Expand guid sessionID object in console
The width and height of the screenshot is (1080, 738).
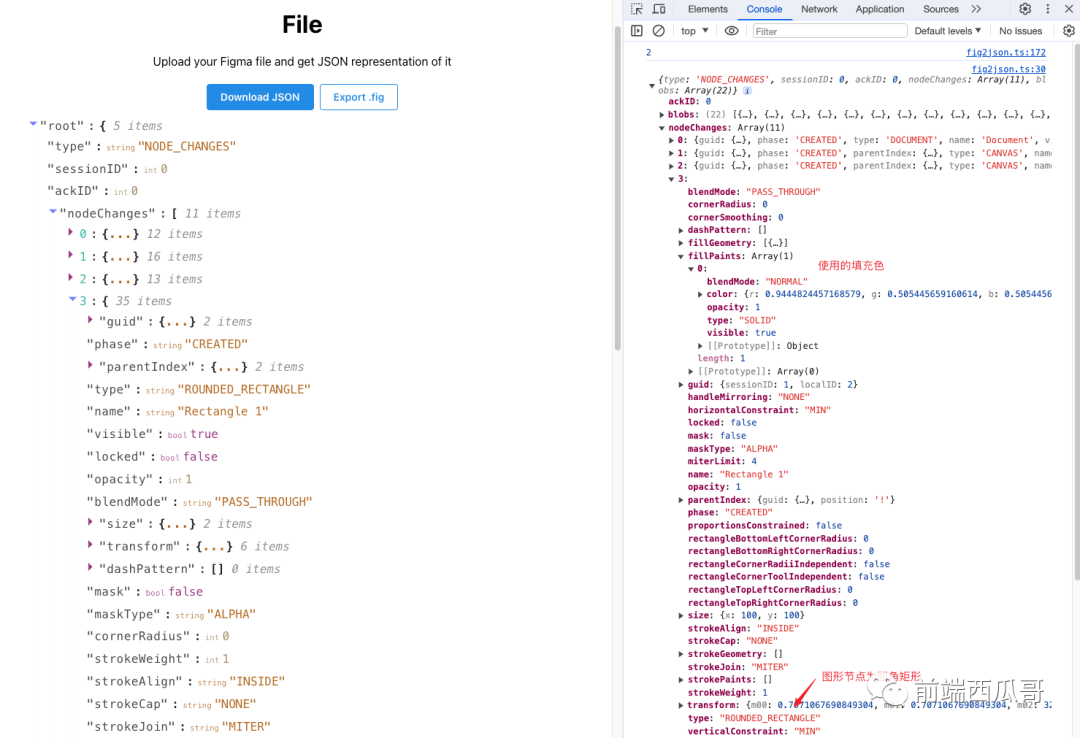(x=681, y=385)
